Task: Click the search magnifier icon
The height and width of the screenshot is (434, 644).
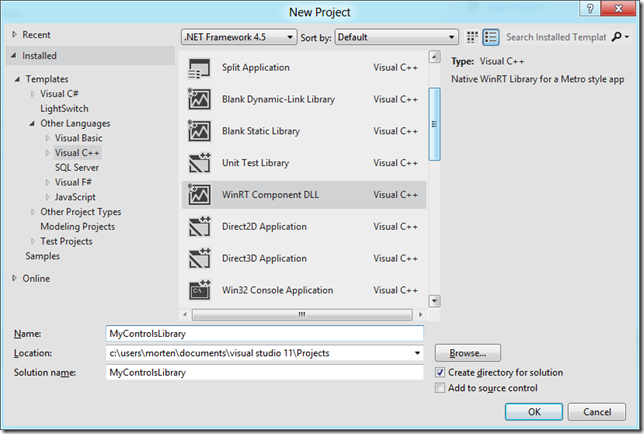Action: coord(616,37)
